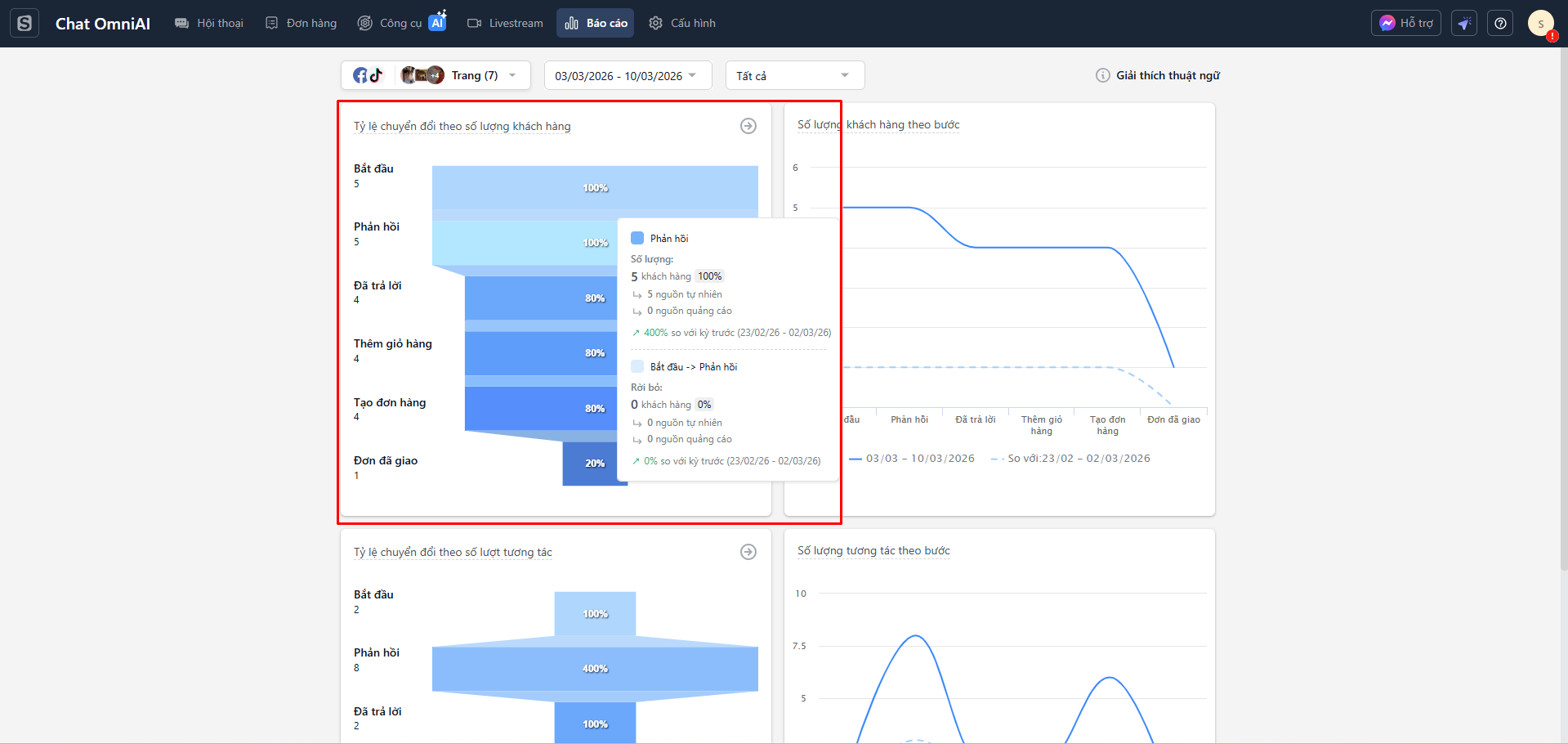Click the Chat OmniAI logo icon
The width and height of the screenshot is (1568, 744).
pyautogui.click(x=25, y=23)
